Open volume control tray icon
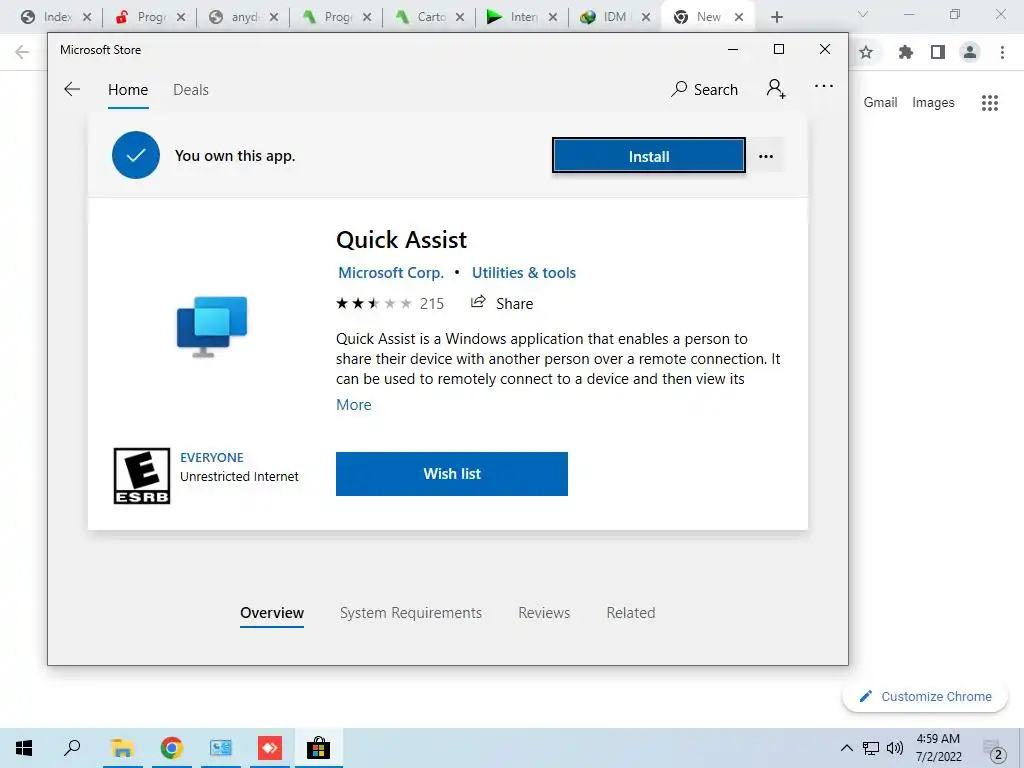This screenshot has width=1024, height=768. click(895, 748)
